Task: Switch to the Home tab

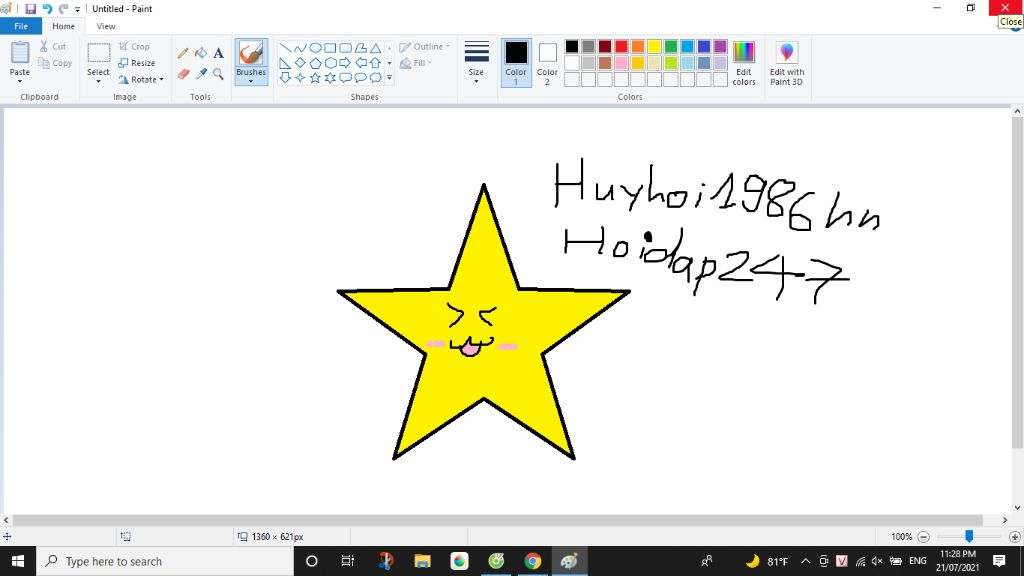Action: (x=63, y=26)
